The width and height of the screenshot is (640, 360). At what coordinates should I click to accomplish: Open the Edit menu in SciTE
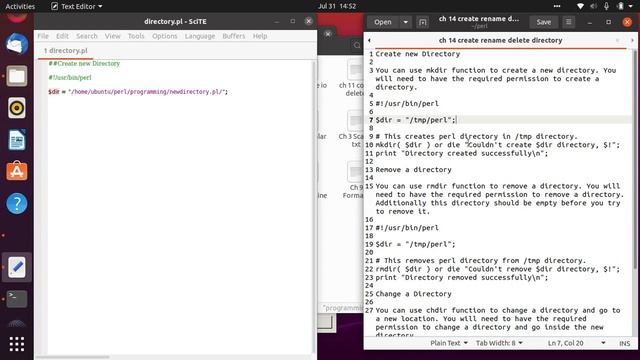click(x=62, y=36)
